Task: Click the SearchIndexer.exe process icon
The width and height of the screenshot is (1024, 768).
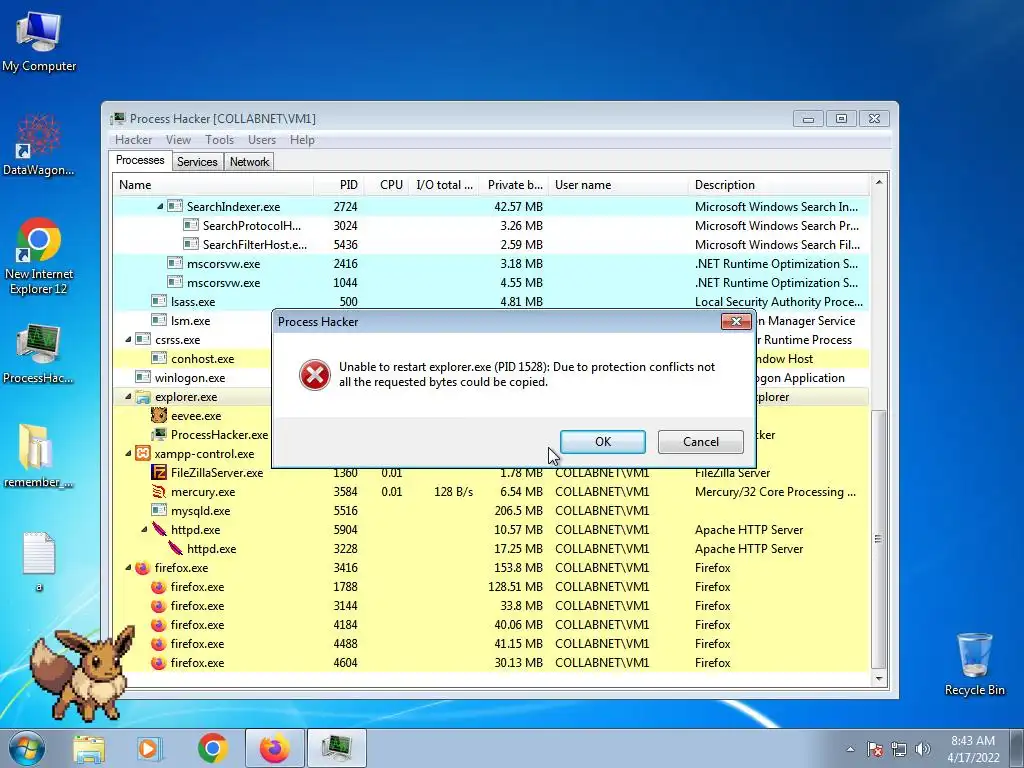Action: (x=175, y=206)
